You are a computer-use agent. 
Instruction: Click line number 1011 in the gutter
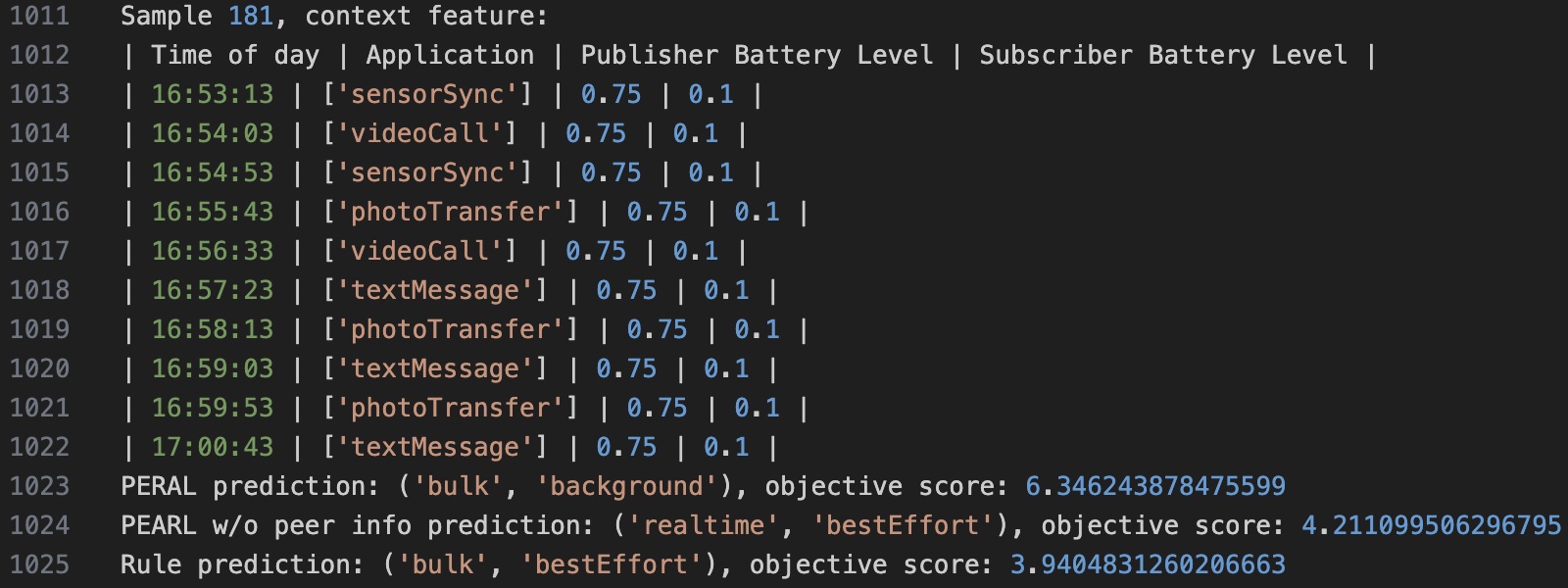coord(39,16)
